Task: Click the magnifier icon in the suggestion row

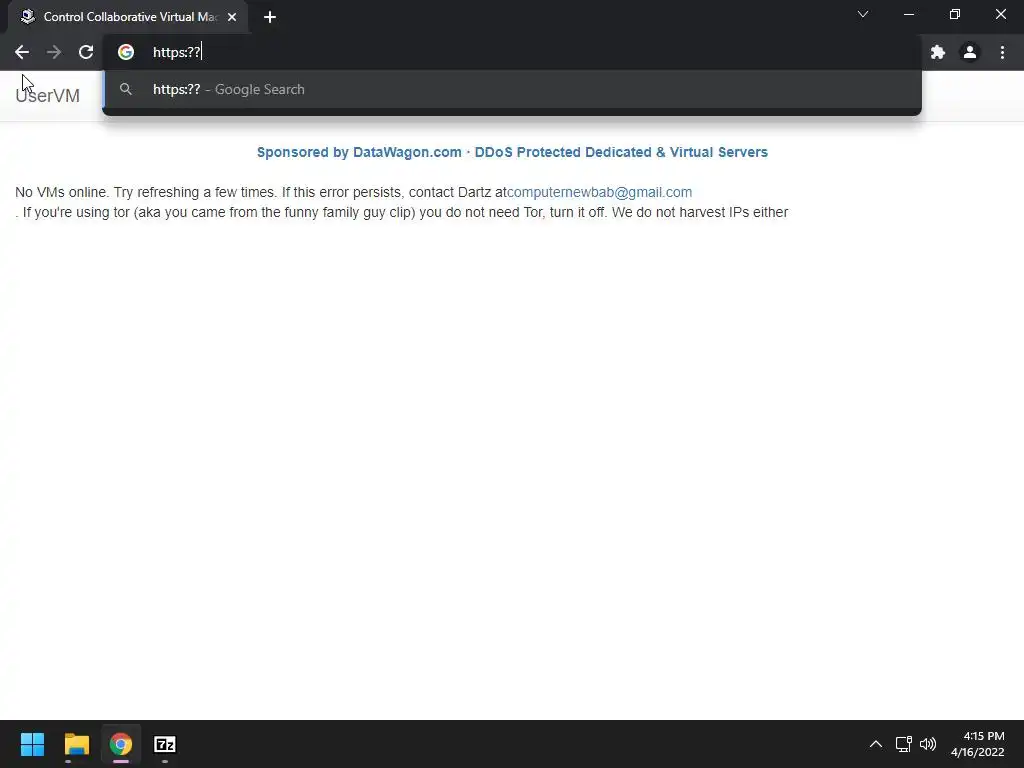Action: point(126,89)
